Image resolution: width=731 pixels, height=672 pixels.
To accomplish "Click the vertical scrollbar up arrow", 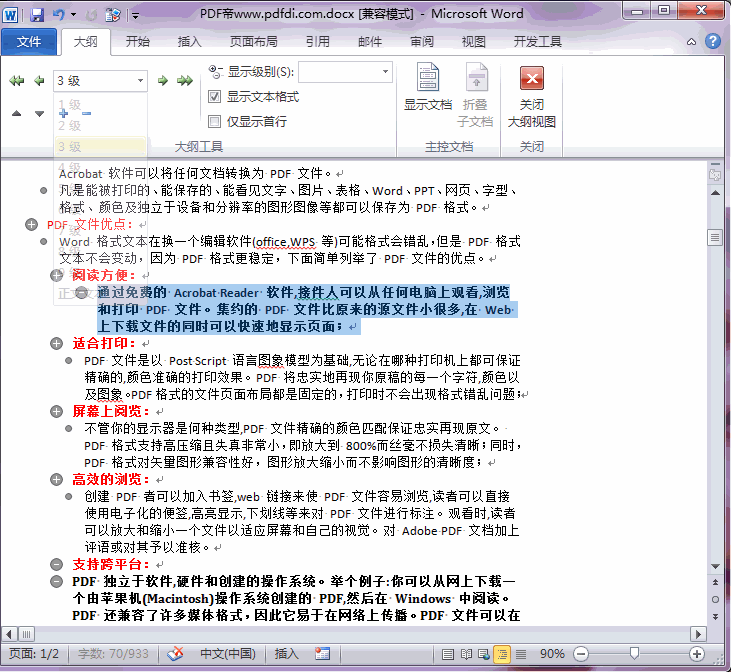I will (x=715, y=193).
